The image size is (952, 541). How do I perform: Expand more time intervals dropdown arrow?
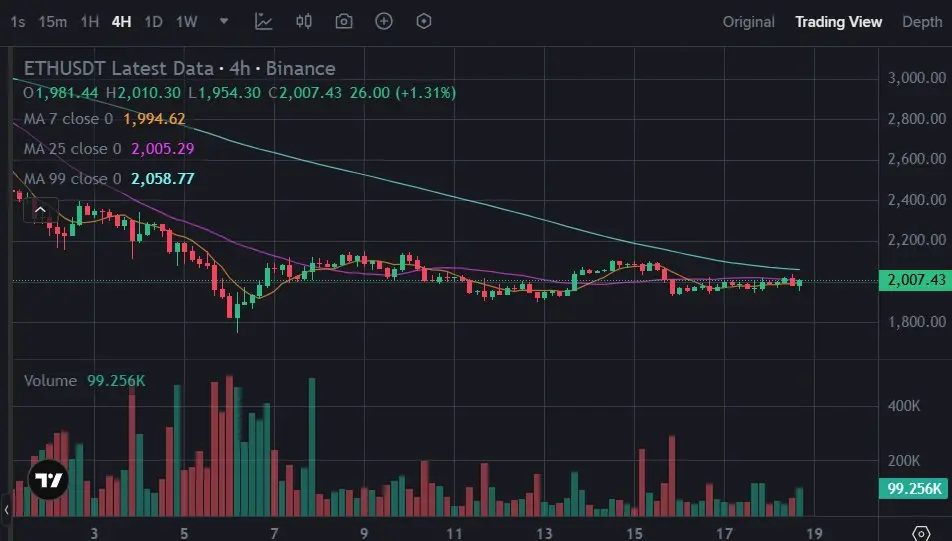coord(224,21)
